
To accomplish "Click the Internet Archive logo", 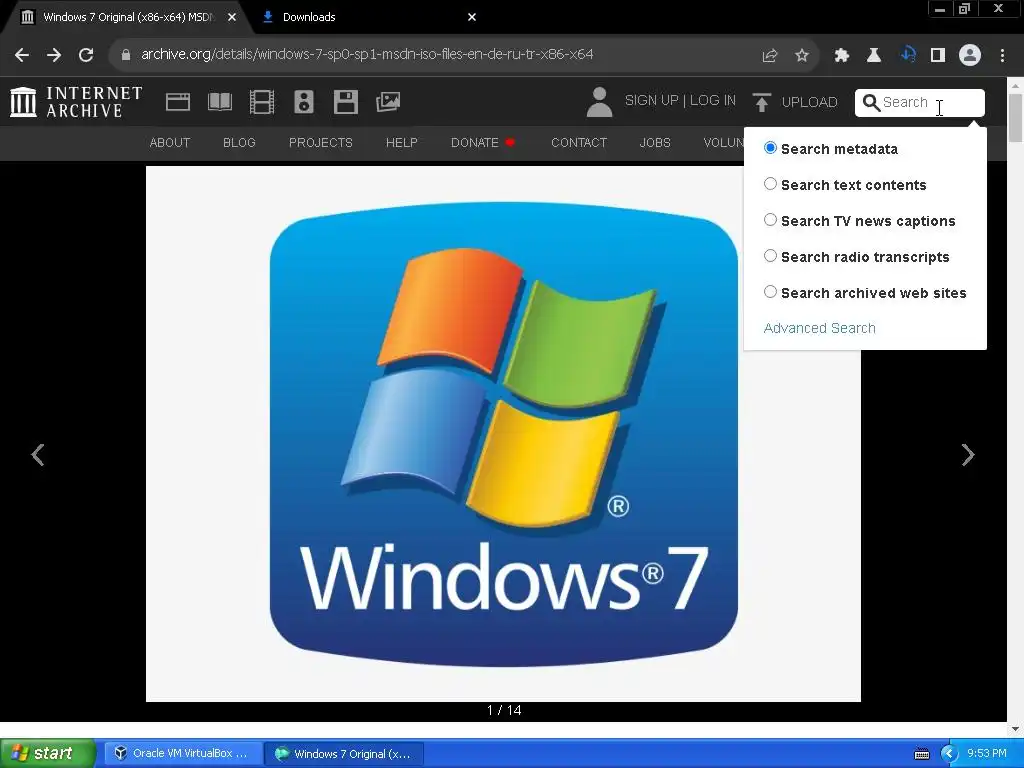I will coord(76,102).
